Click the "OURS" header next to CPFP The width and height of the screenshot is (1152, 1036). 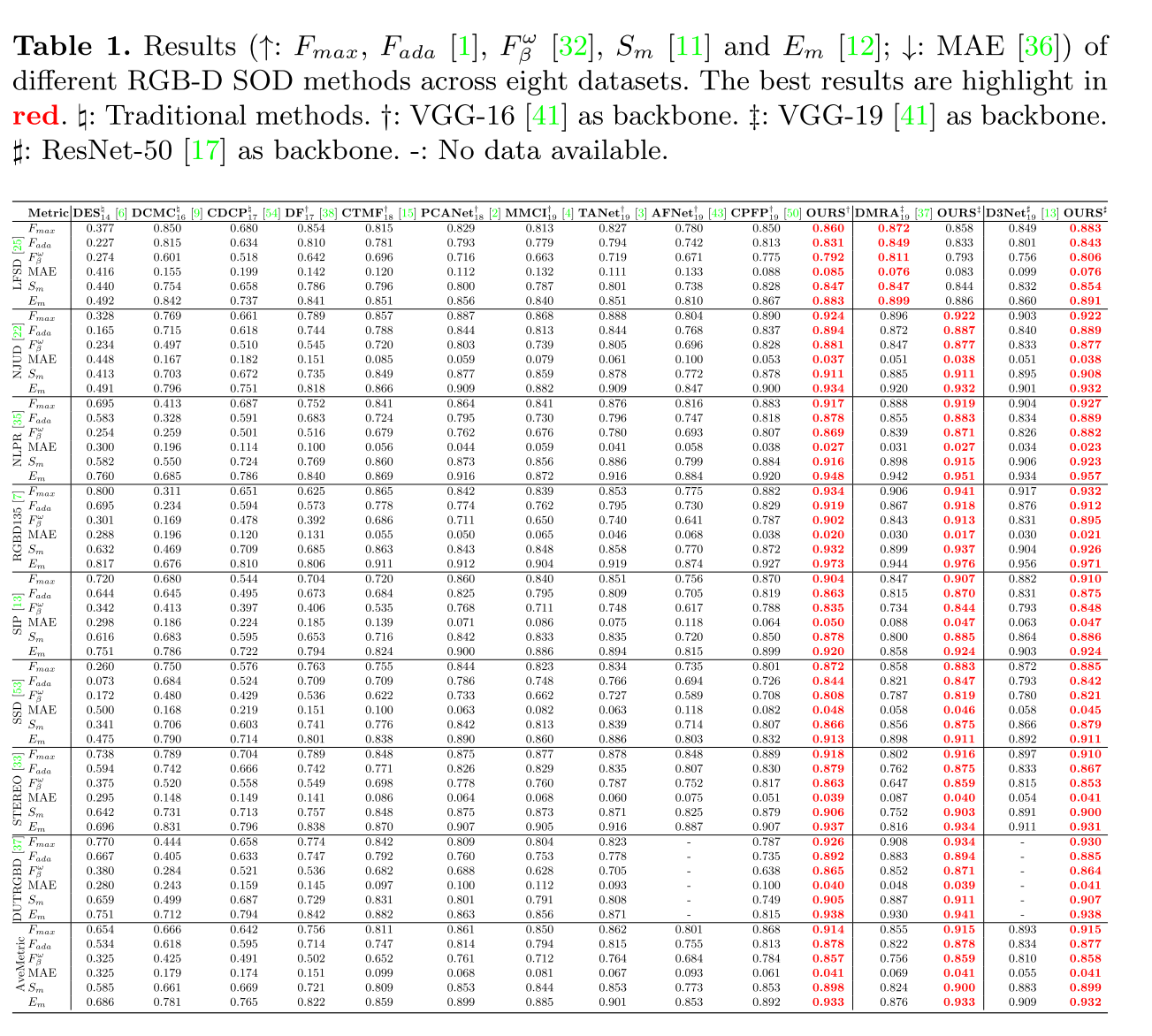click(828, 213)
